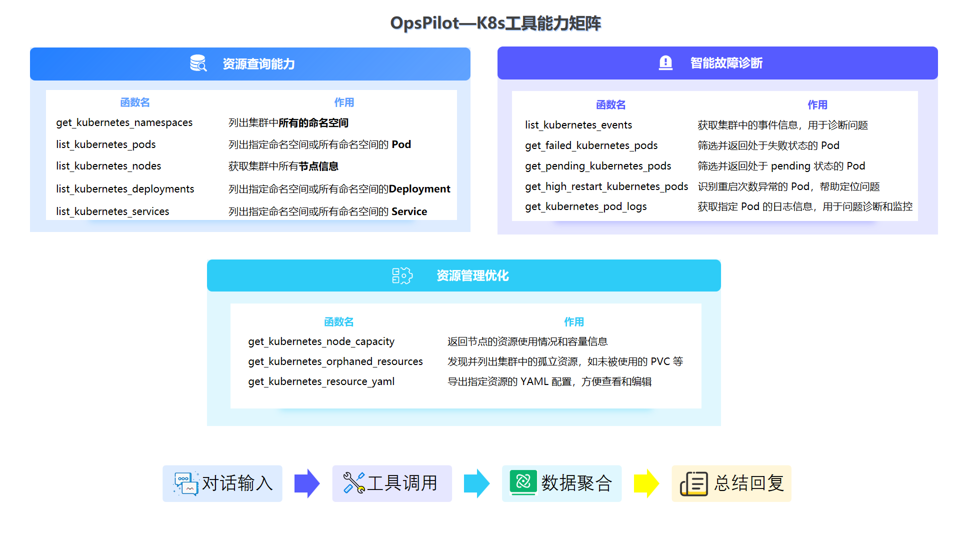Screen dimensions: 960x540
Task: Click description 获取集群中所有节点信息
Action: tap(283, 166)
